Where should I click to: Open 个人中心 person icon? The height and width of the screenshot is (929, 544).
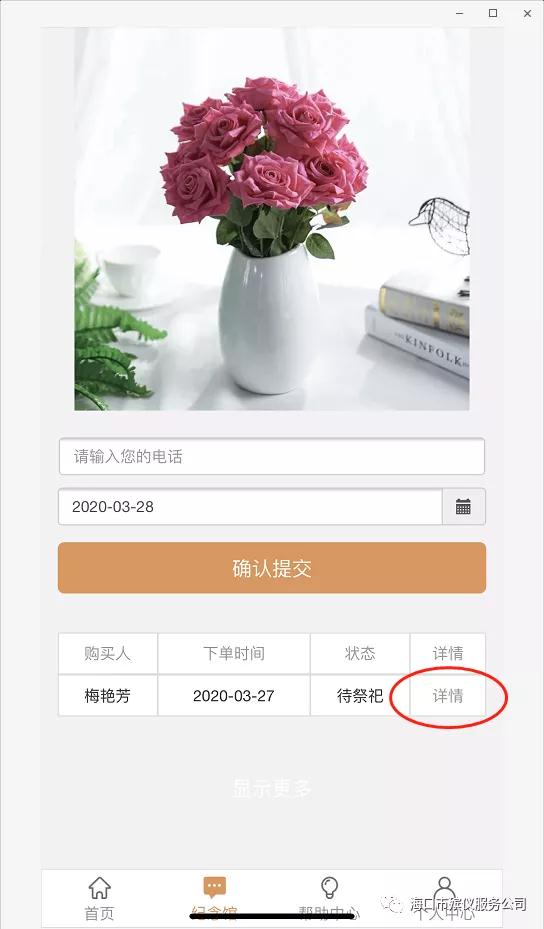(444, 888)
